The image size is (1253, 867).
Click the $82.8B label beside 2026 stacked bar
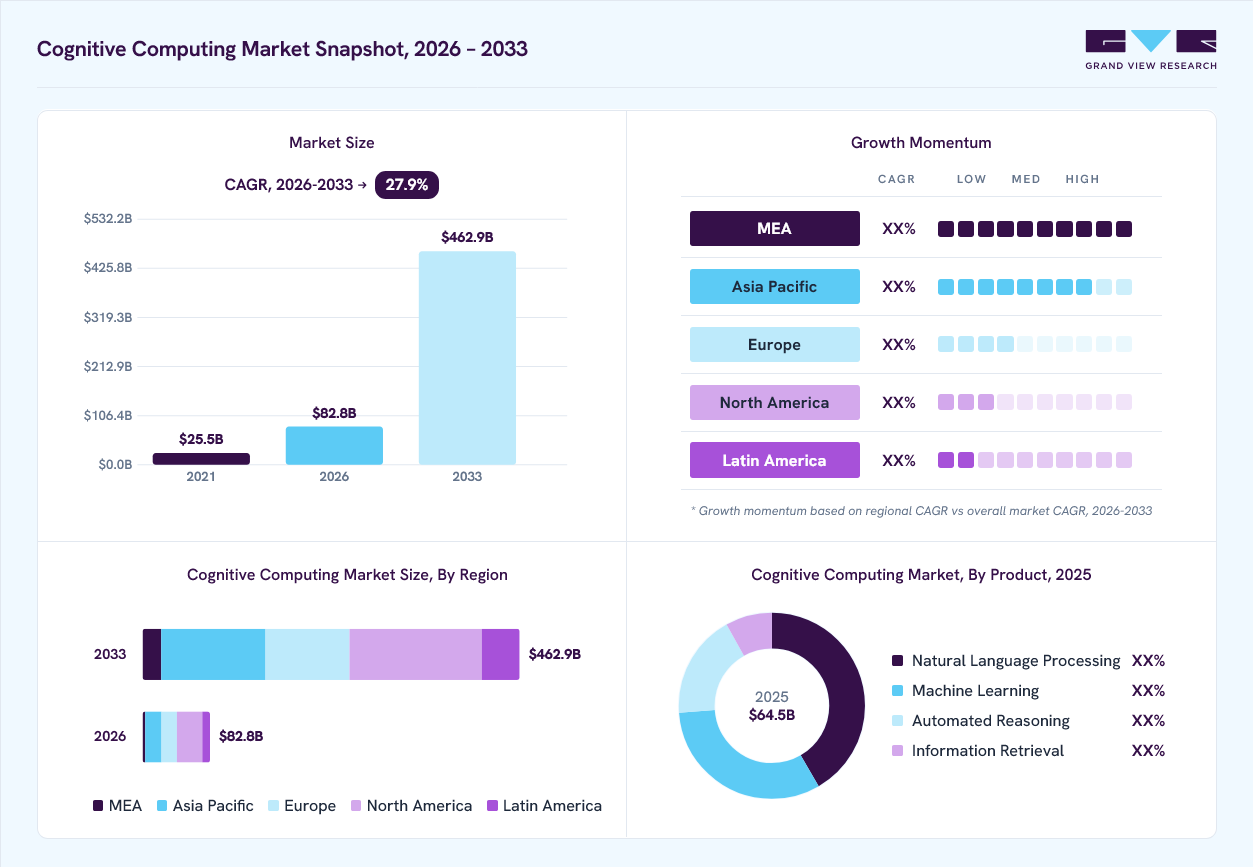241,736
